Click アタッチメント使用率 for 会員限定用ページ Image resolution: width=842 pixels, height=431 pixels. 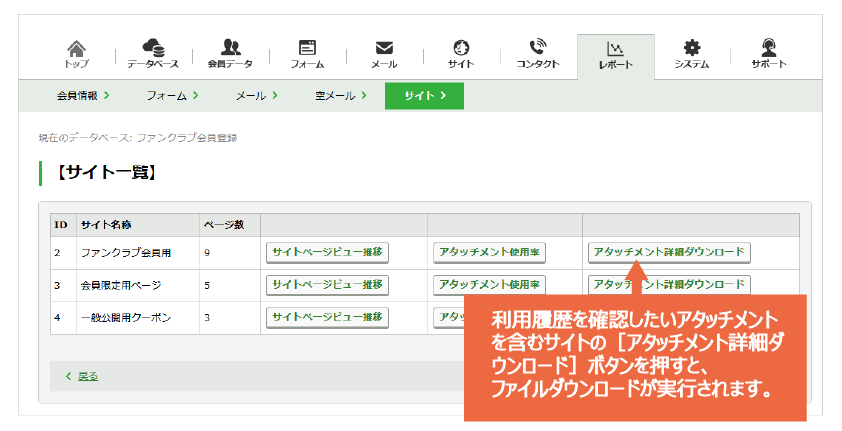pyautogui.click(x=489, y=285)
